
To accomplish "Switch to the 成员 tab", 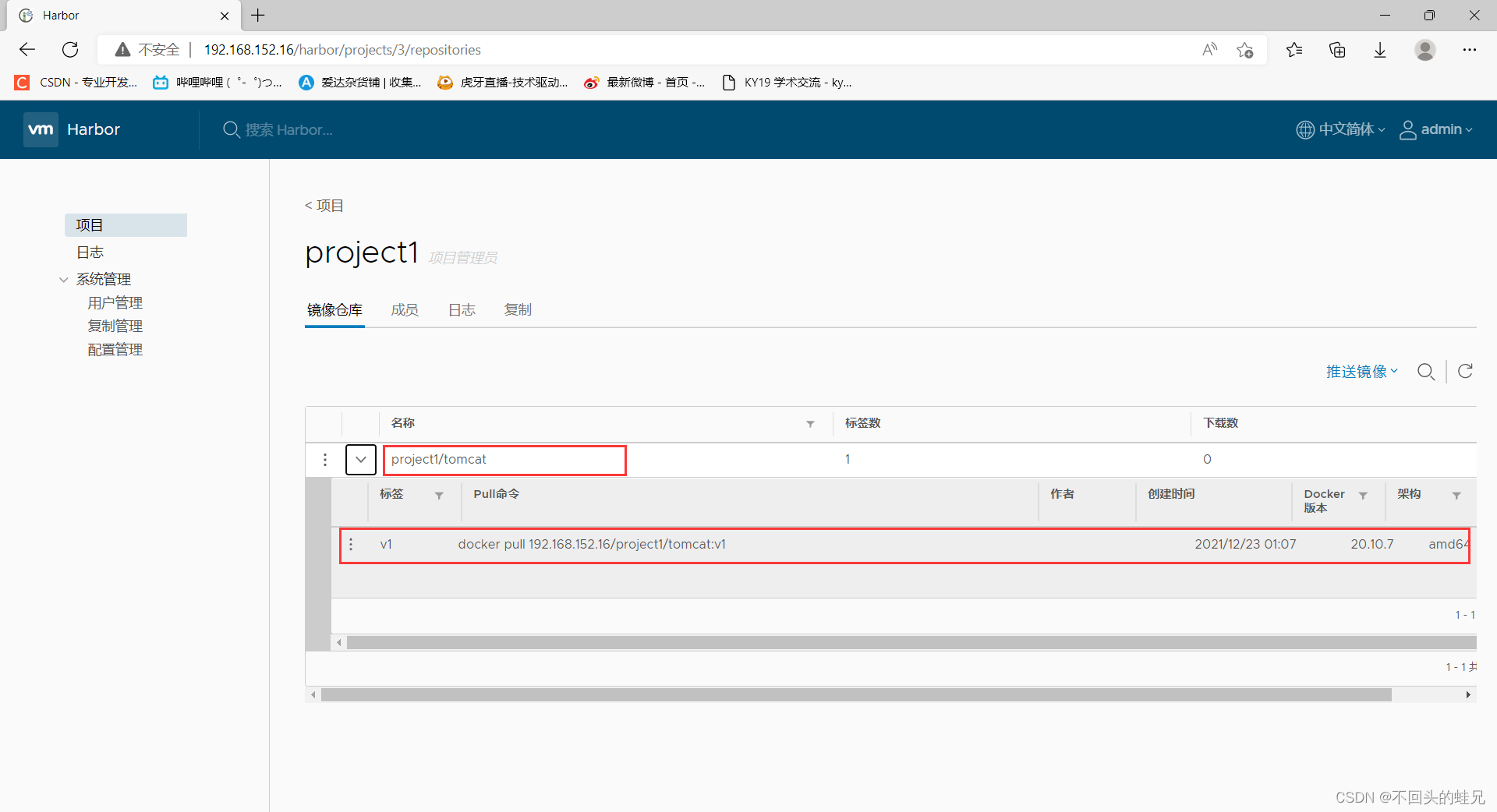I will (405, 309).
